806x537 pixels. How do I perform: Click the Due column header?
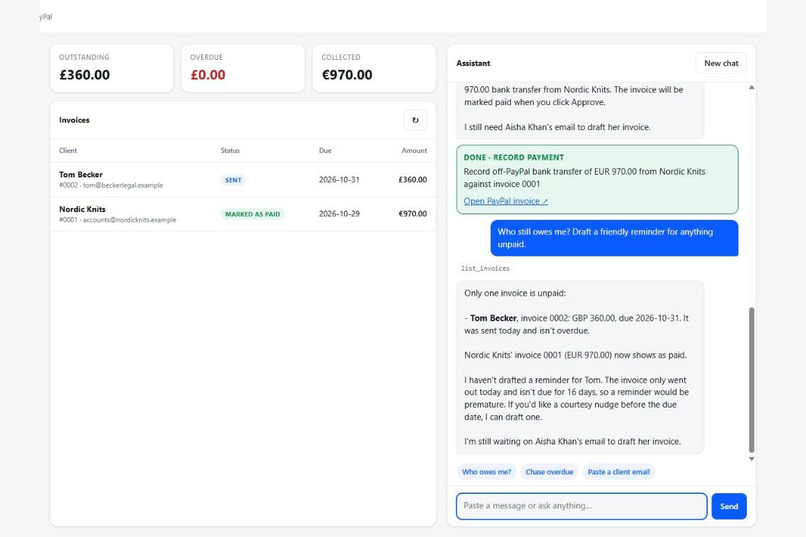pyautogui.click(x=325, y=151)
